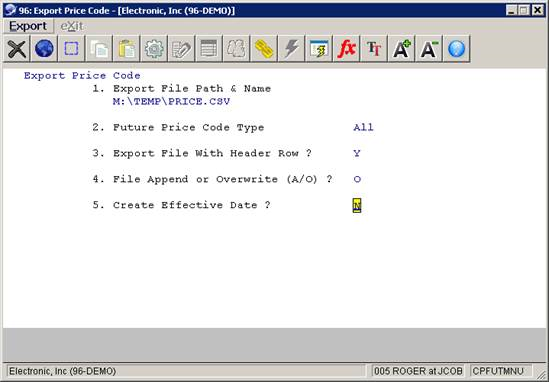Screen dimensions: 549x382
Task: Click the paste clipboard toolbar icon
Action: 127,49
